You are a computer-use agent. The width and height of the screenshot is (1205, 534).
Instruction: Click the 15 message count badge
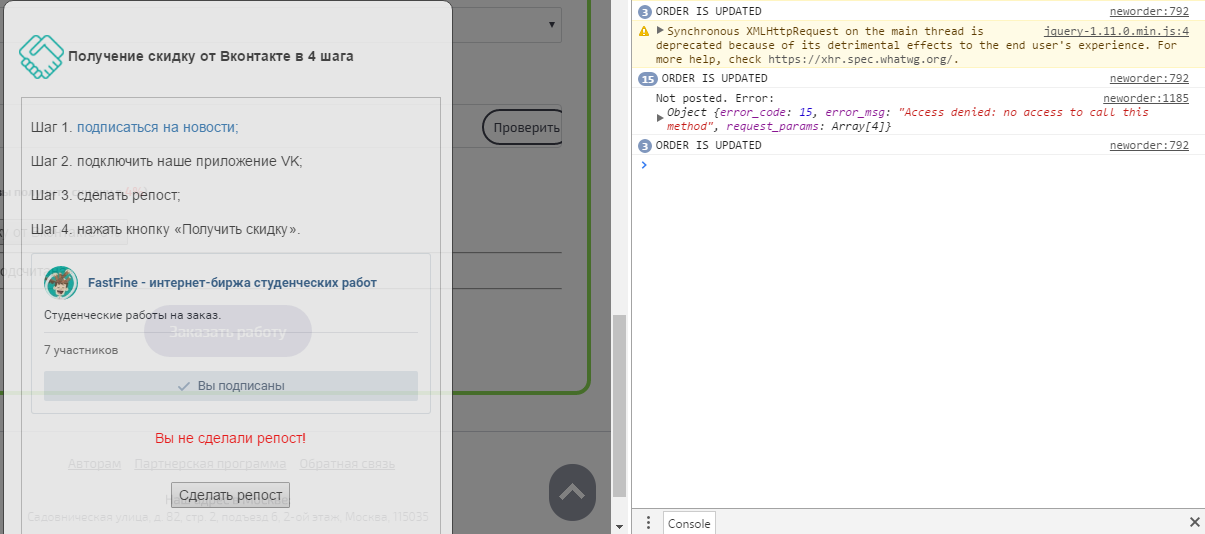647,79
